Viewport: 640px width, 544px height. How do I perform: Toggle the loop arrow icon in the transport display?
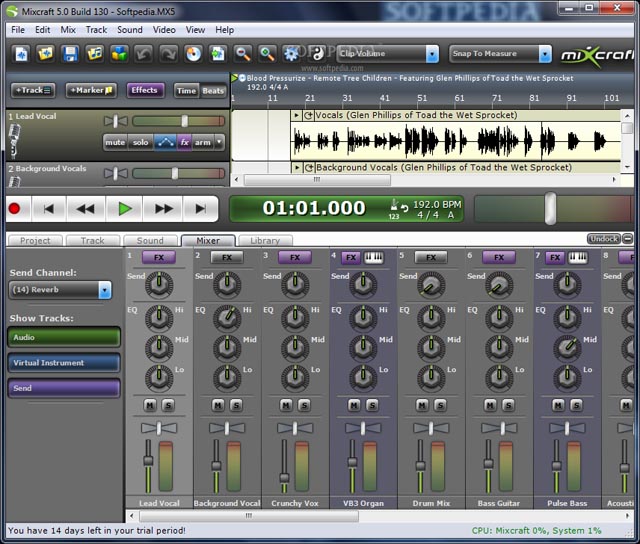point(404,208)
